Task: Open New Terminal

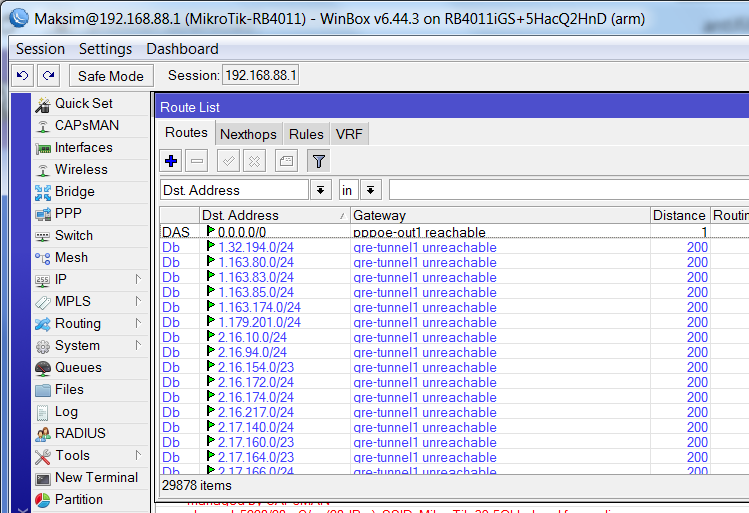Action: tap(91, 477)
